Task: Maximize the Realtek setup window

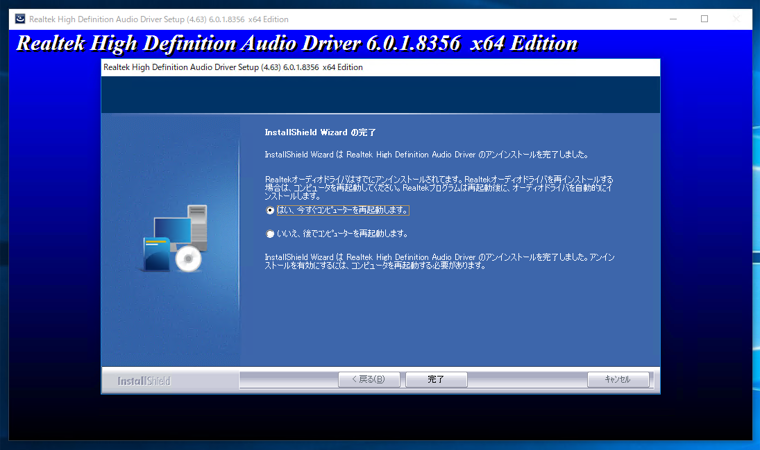Action: (704, 19)
